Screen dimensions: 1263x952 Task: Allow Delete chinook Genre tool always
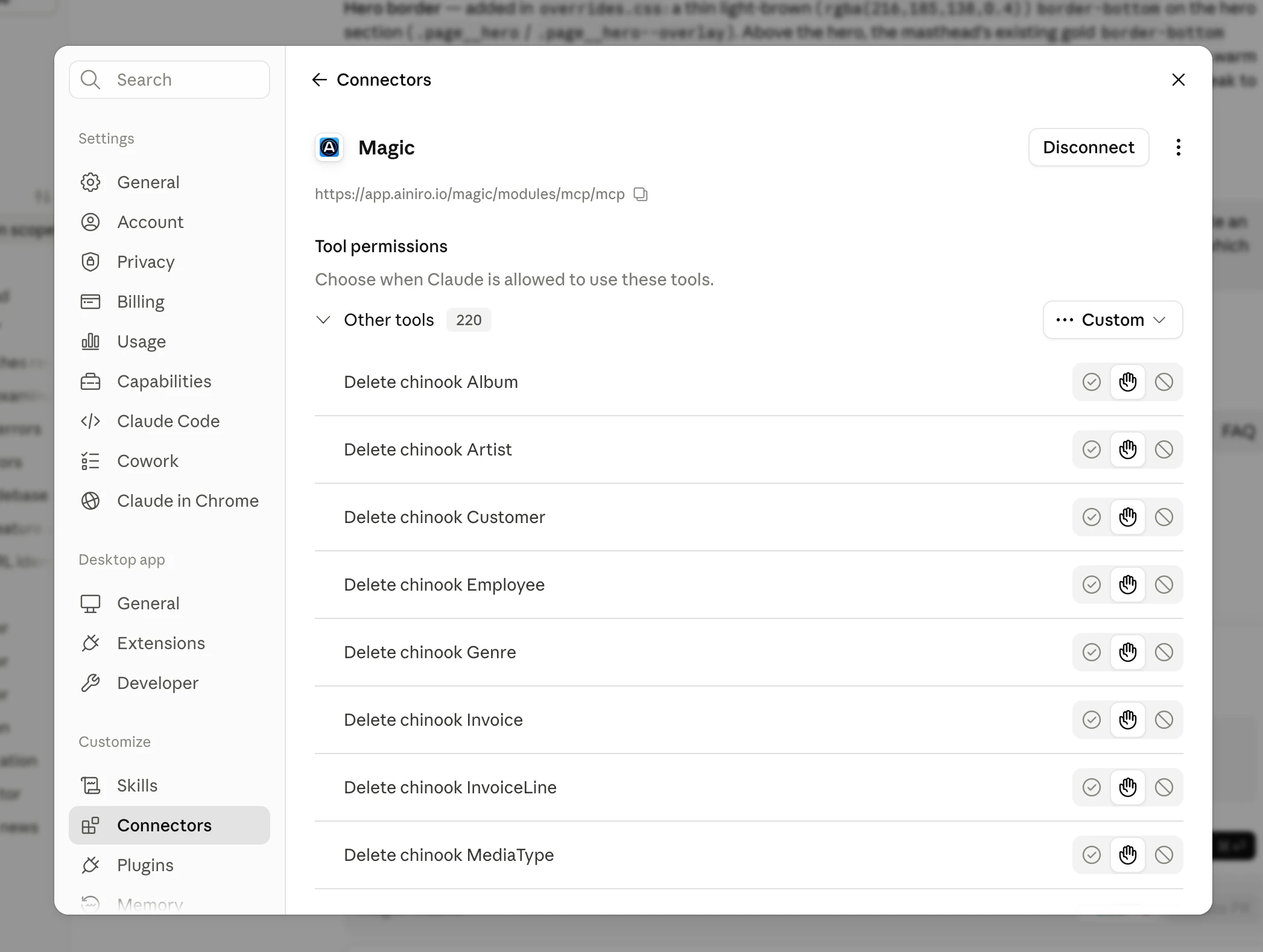click(x=1091, y=652)
